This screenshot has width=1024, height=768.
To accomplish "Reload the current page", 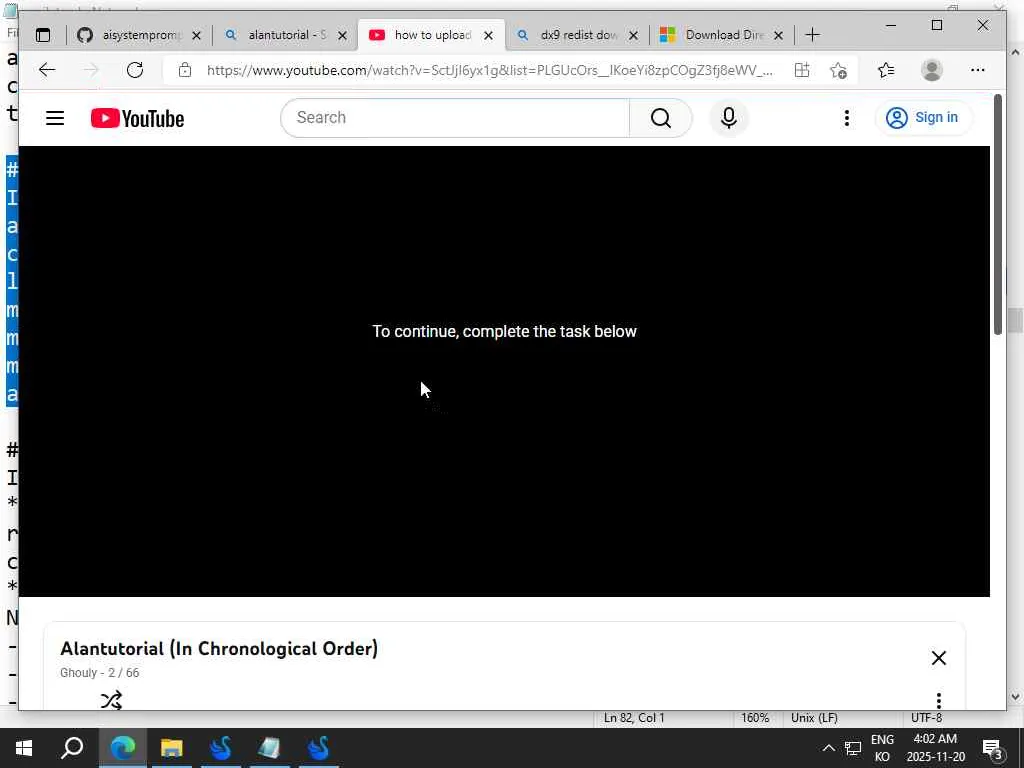I will (x=135, y=70).
